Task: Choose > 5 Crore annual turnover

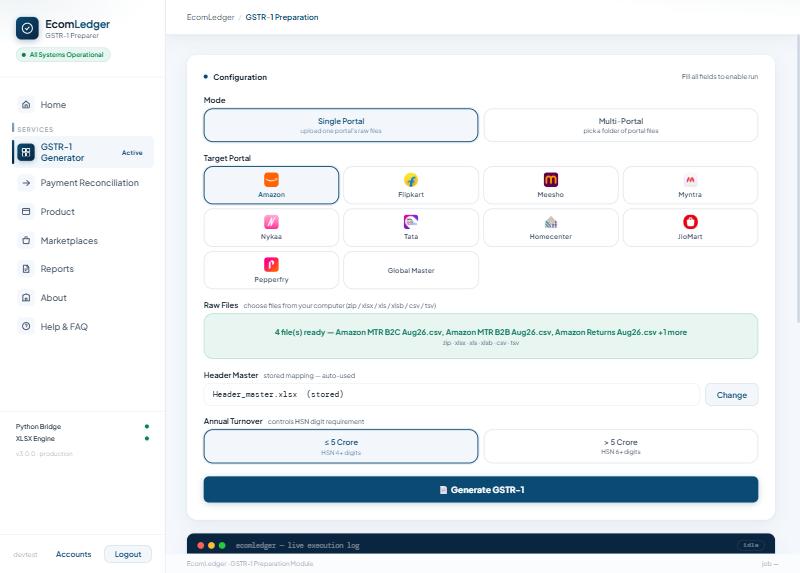Action: tap(620, 446)
